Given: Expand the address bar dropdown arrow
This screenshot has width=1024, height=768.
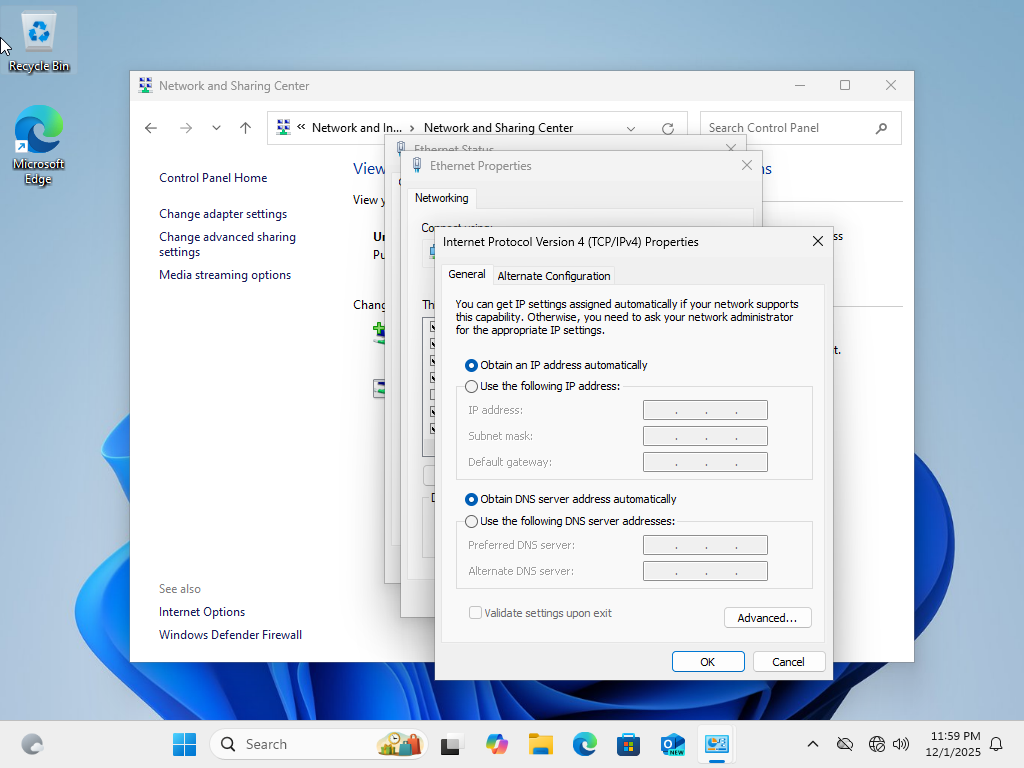Looking at the screenshot, I should point(631,128).
